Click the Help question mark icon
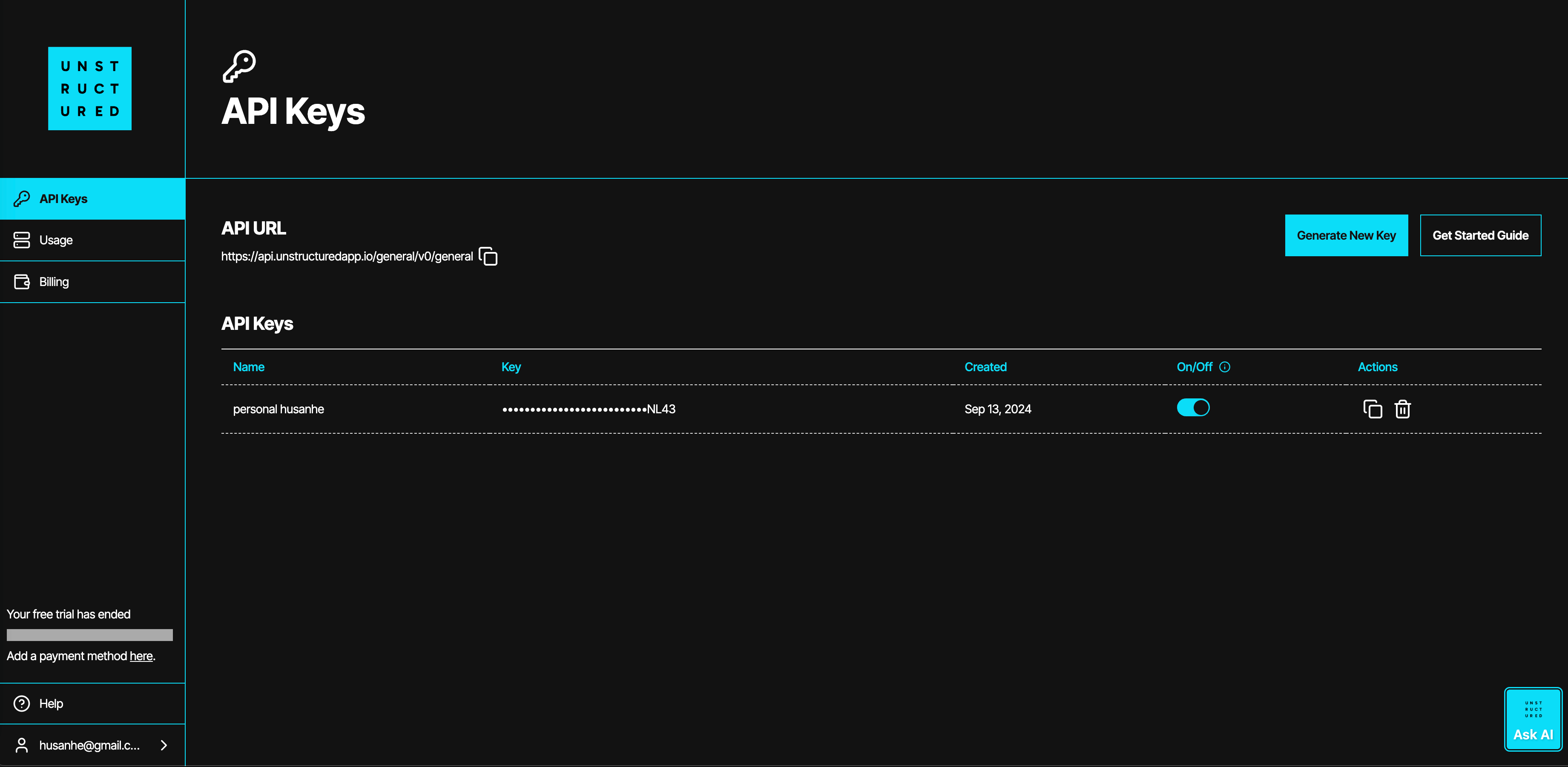The height and width of the screenshot is (767, 1568). click(22, 703)
